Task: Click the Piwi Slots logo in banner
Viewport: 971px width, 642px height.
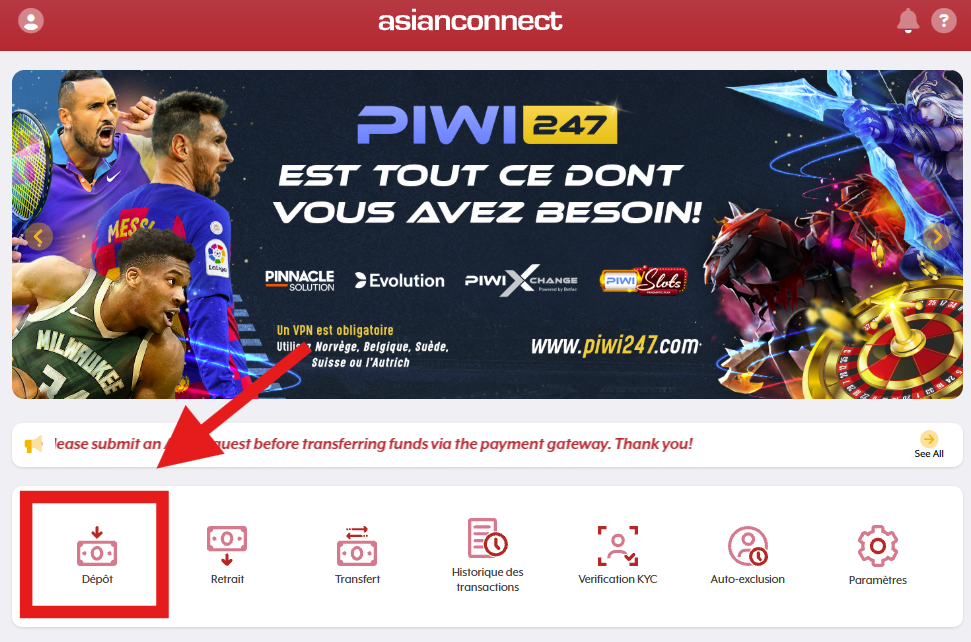Action: point(643,280)
